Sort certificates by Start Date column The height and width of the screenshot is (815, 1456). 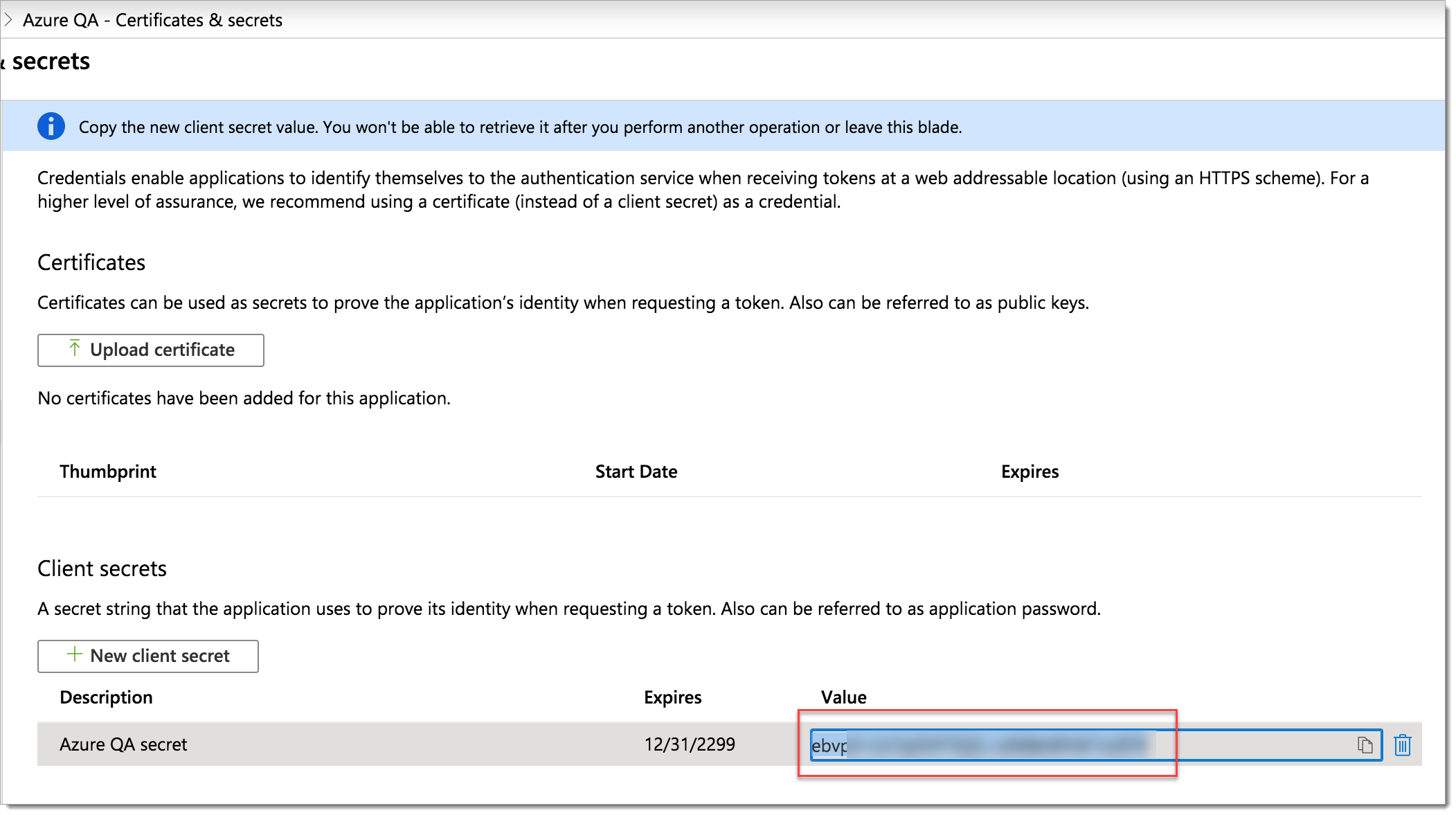636,472
